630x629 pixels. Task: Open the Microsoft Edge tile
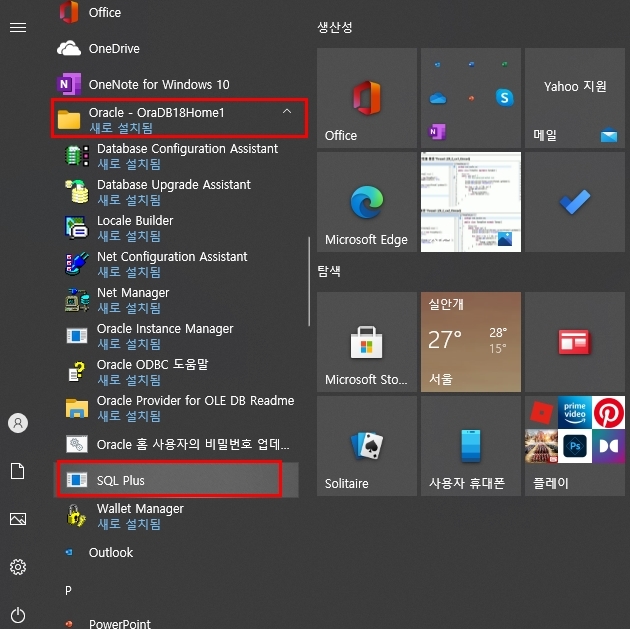pos(366,202)
